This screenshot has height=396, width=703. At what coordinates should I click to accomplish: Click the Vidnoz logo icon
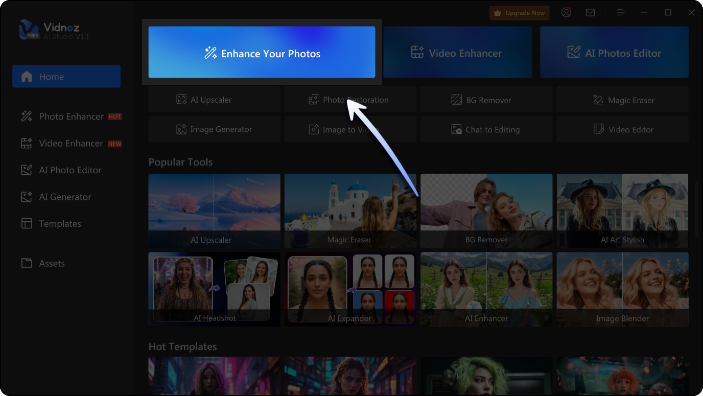(29, 30)
